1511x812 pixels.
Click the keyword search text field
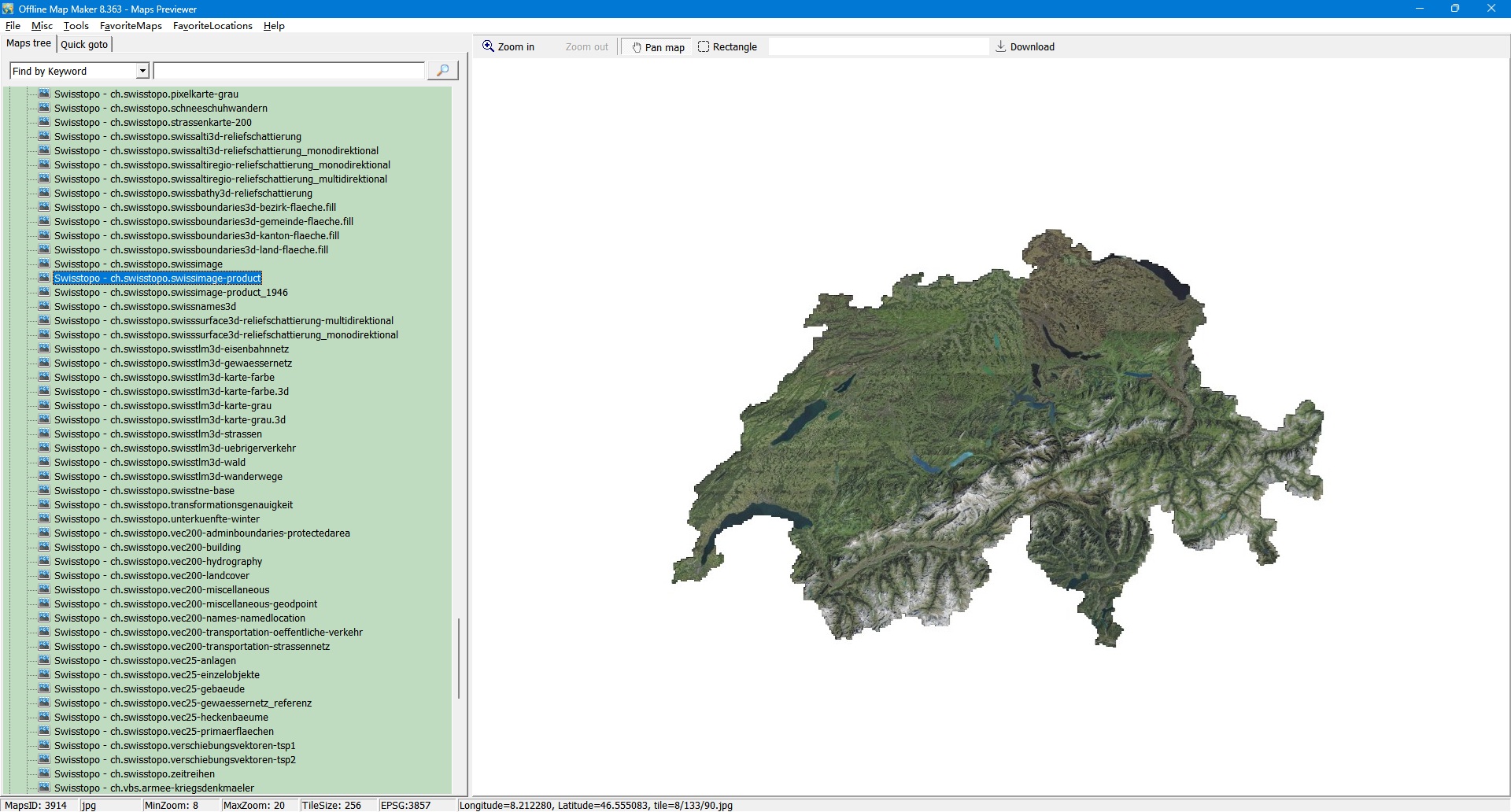[289, 71]
